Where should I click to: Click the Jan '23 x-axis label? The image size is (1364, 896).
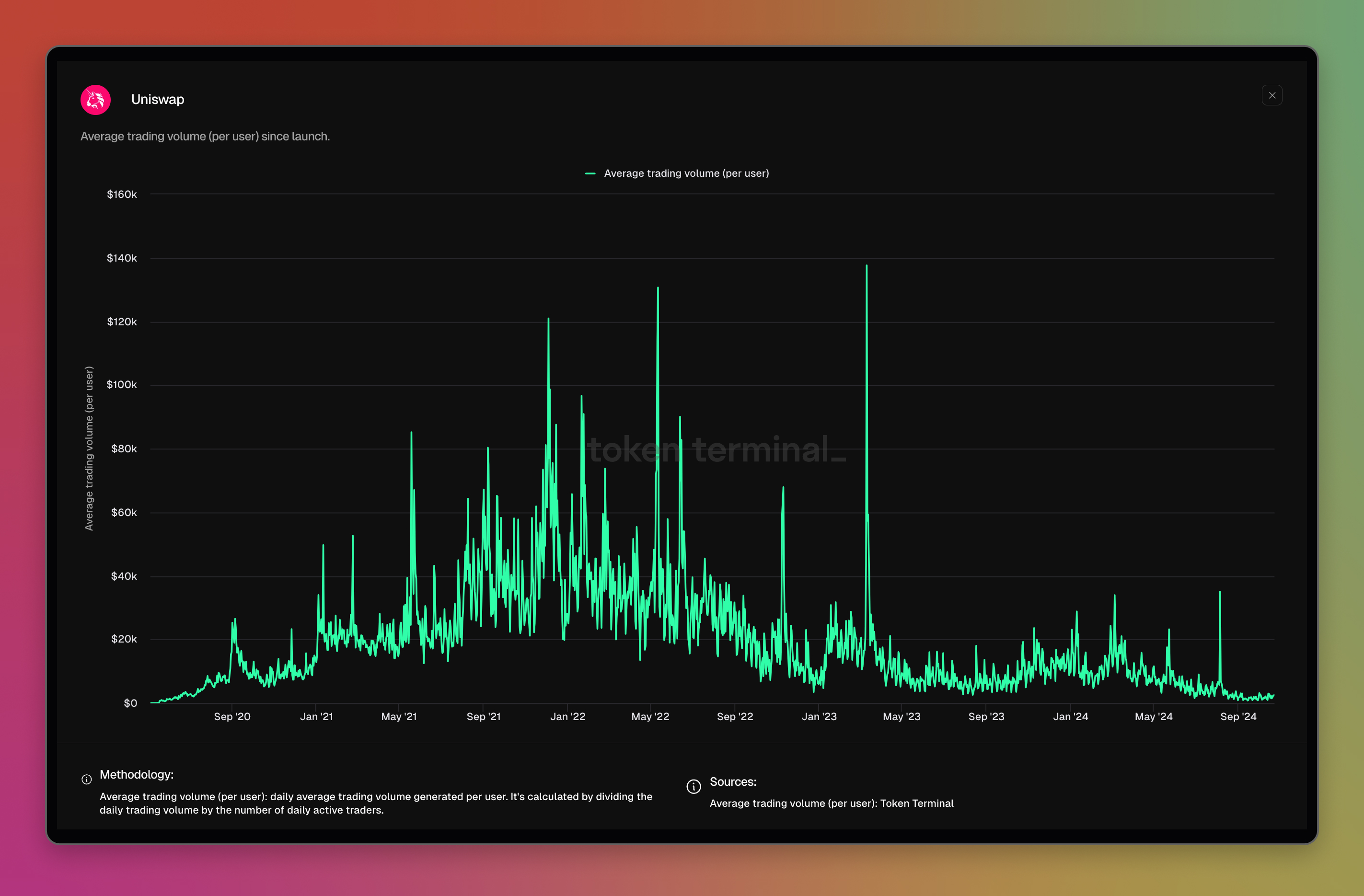click(x=819, y=716)
